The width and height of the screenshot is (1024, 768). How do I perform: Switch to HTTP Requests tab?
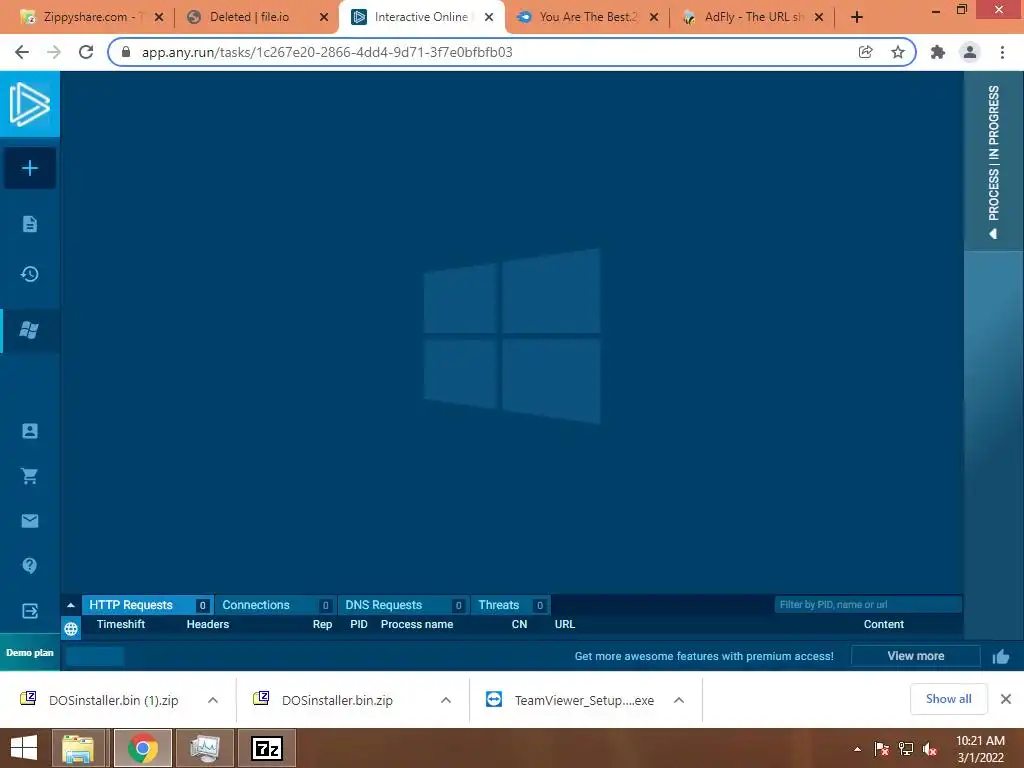pos(148,605)
